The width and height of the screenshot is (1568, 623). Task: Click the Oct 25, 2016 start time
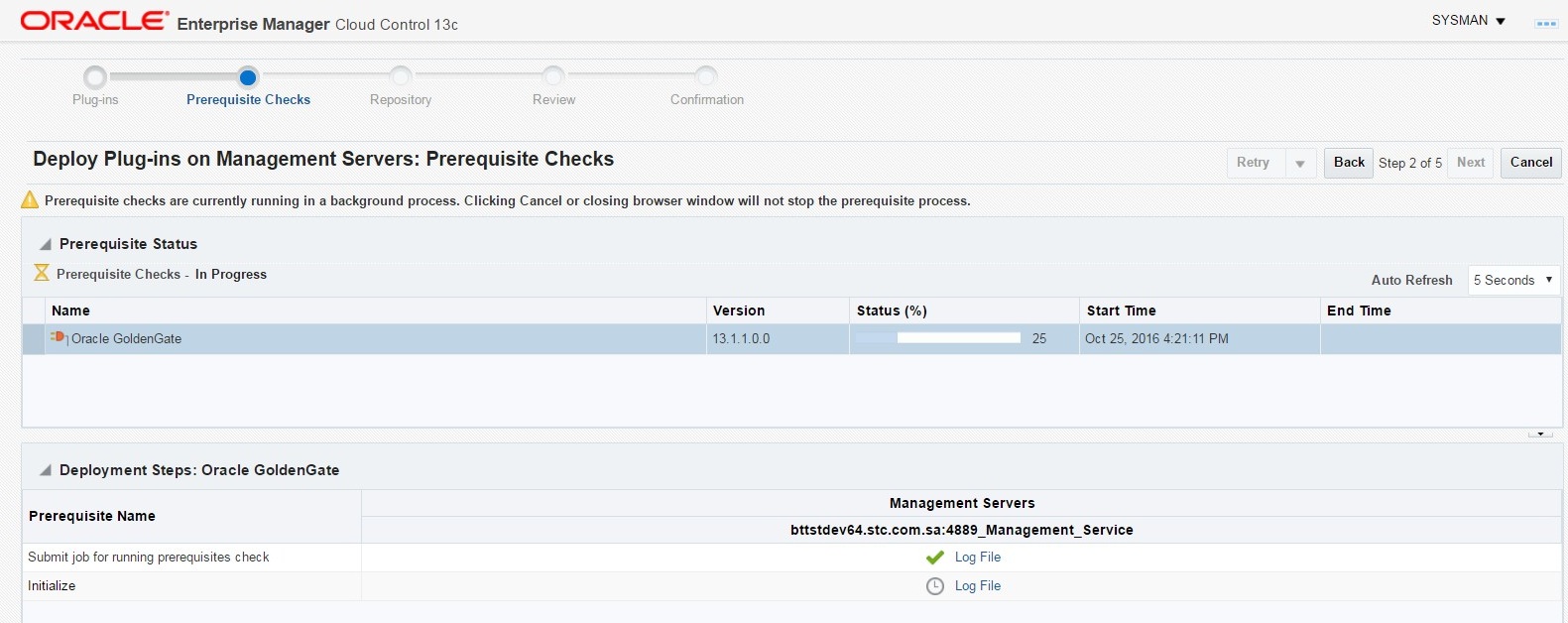[1156, 339]
